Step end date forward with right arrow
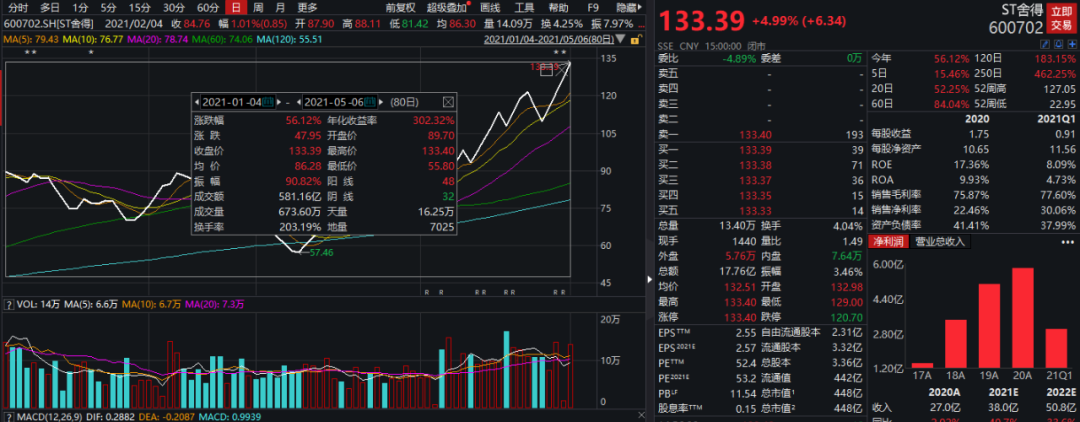Screen dimensions: 1080x422 [x=382, y=102]
